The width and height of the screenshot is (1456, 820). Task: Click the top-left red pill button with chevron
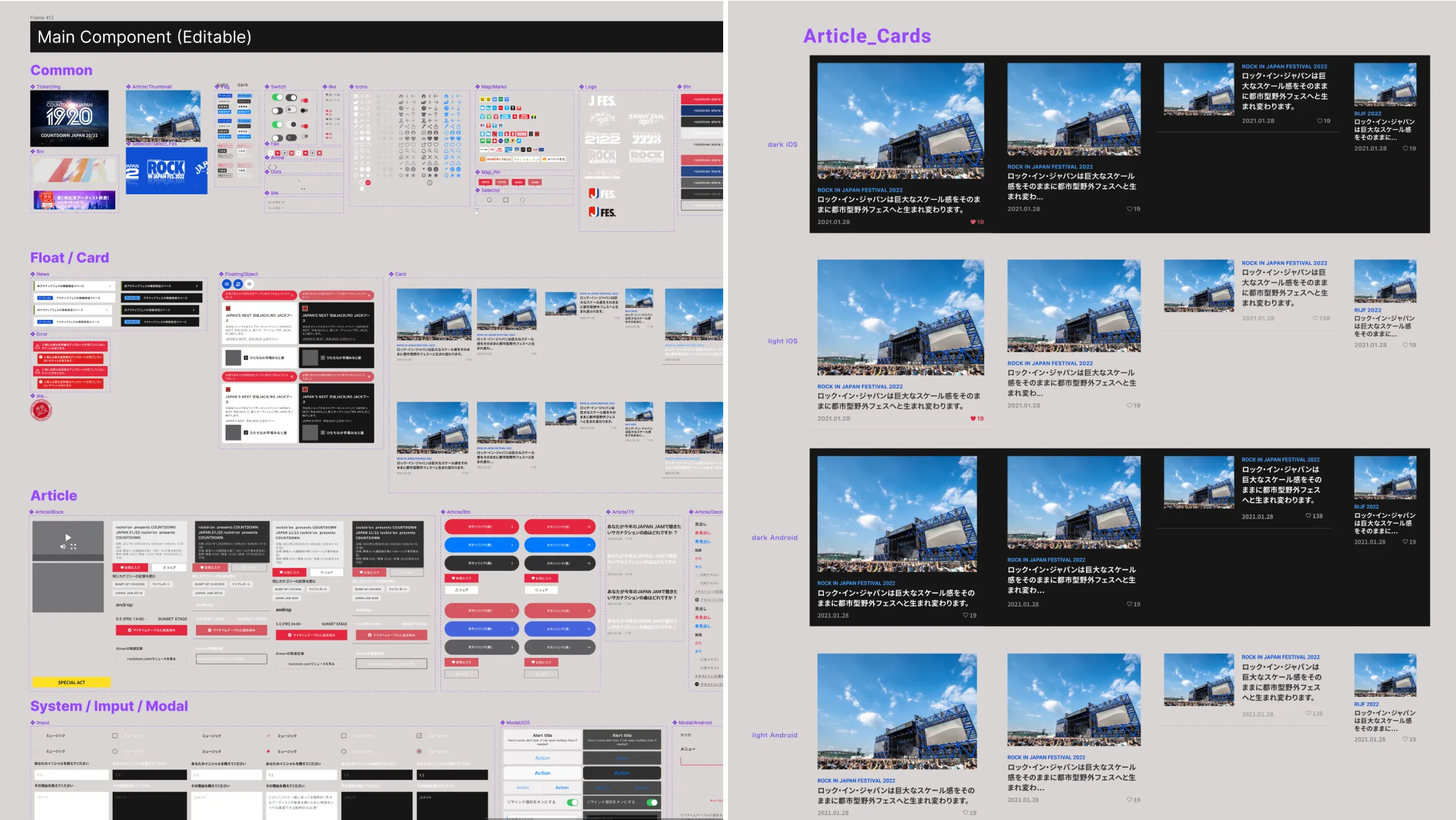[x=482, y=527]
